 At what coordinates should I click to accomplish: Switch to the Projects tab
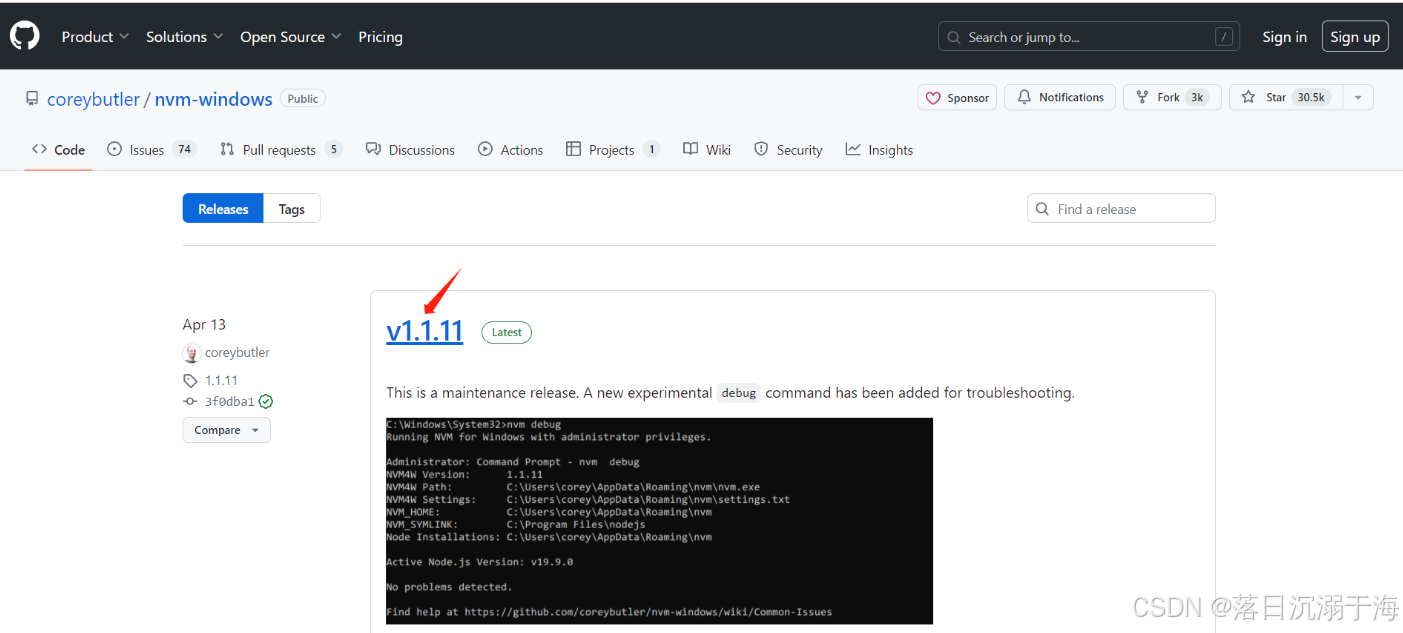pyautogui.click(x=613, y=150)
